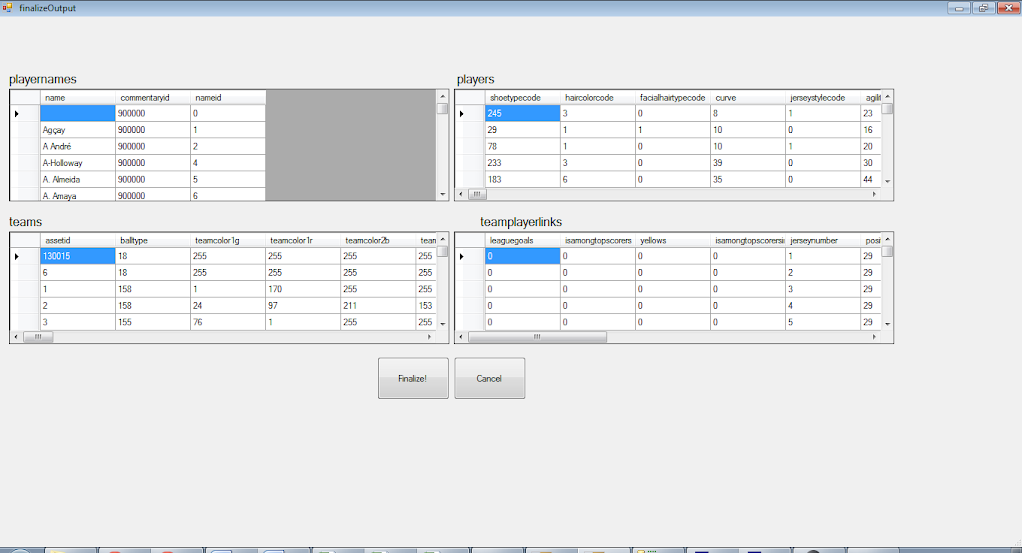Select the A-Holloway name cell
The image size is (1022, 553).
[78, 162]
